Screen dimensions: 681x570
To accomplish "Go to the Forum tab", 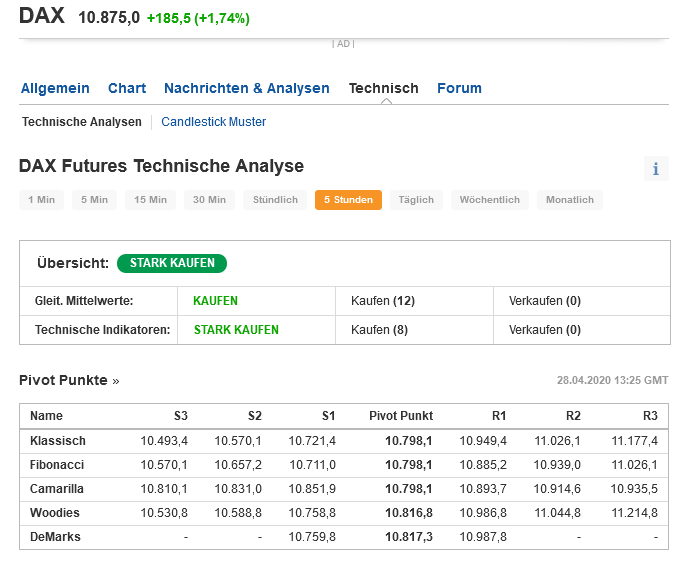I will pos(459,88).
